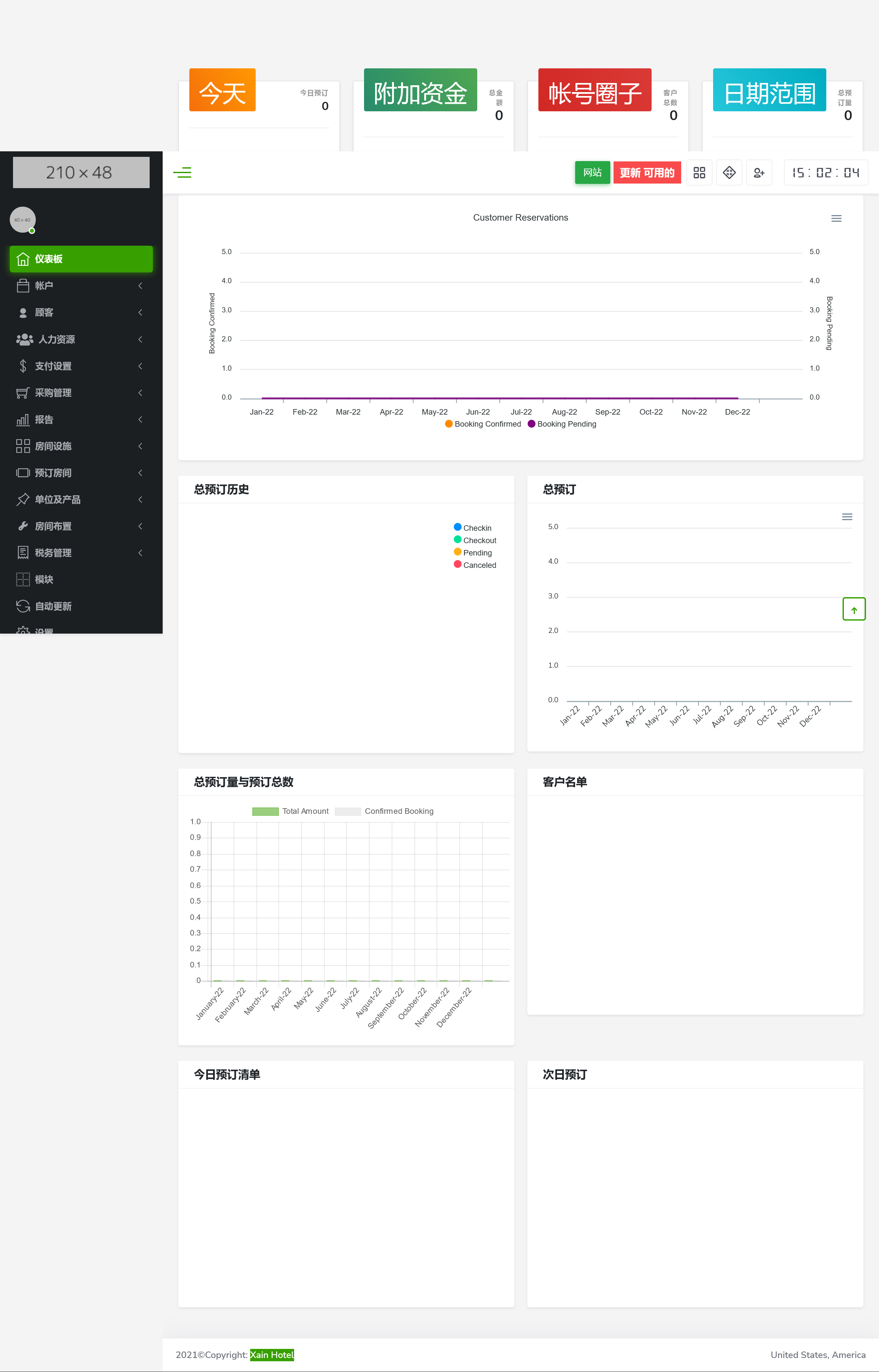The height and width of the screenshot is (1372, 879).
Task: Click the fullscreen arrows icon
Action: 729,172
